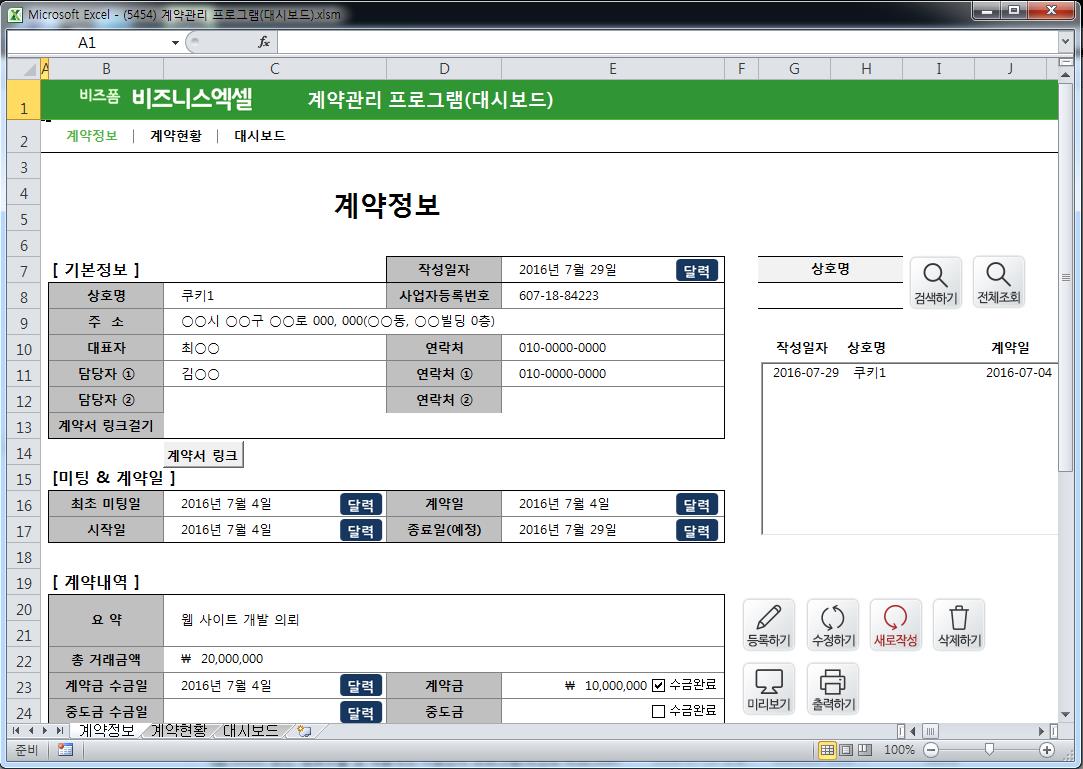1083x769 pixels.
Task: Click the 미리보기 monitor icon button
Action: tap(769, 688)
